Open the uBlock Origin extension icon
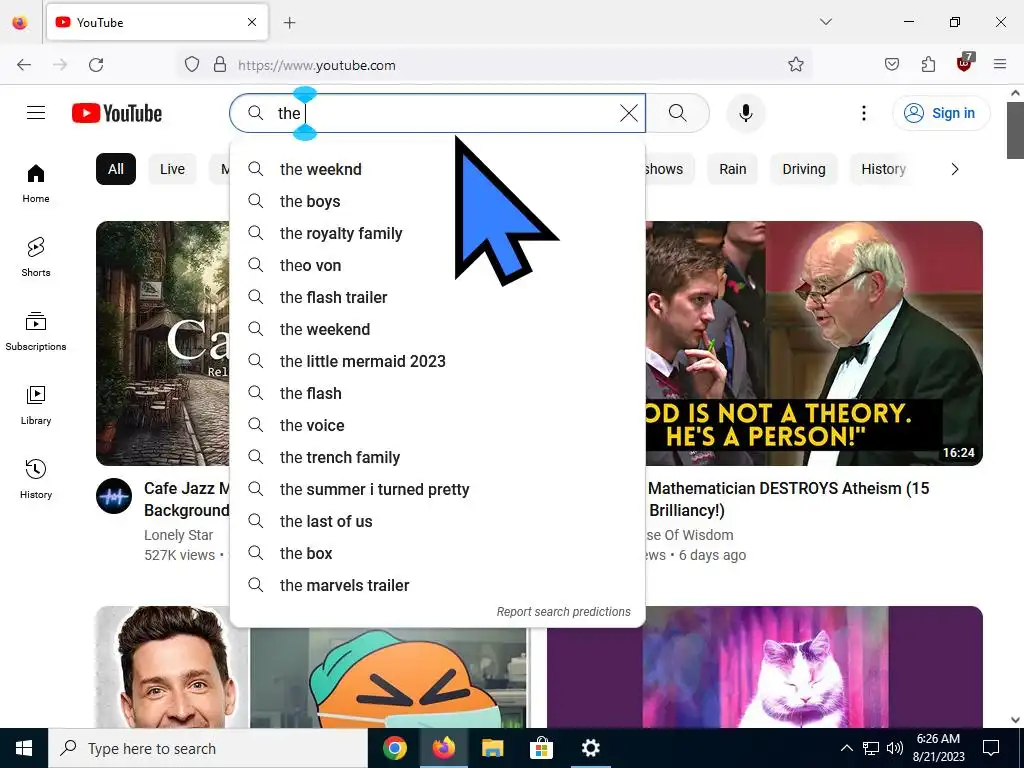 click(965, 63)
